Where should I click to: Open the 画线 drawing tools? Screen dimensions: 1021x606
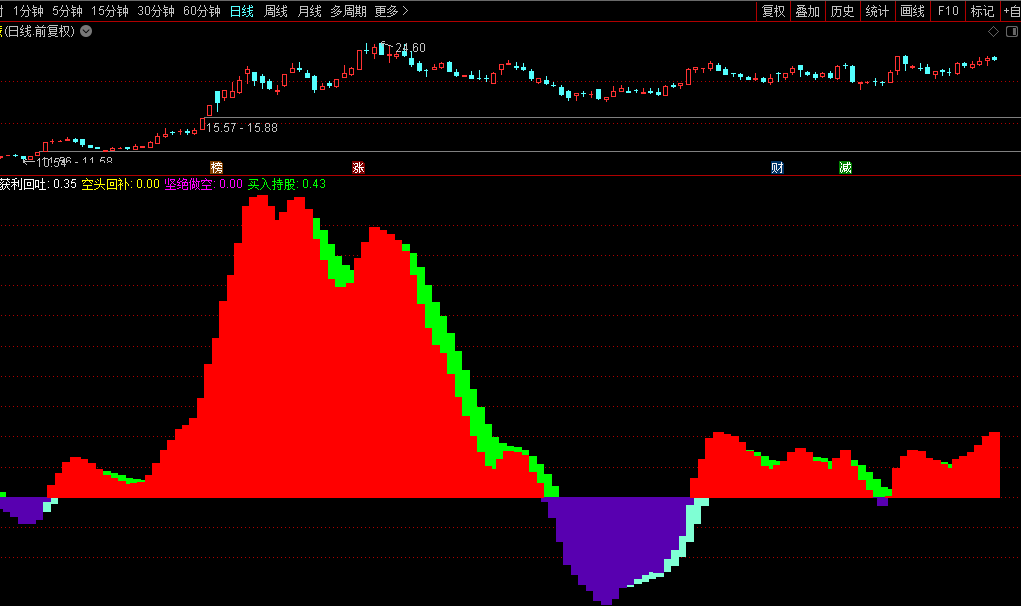point(912,12)
